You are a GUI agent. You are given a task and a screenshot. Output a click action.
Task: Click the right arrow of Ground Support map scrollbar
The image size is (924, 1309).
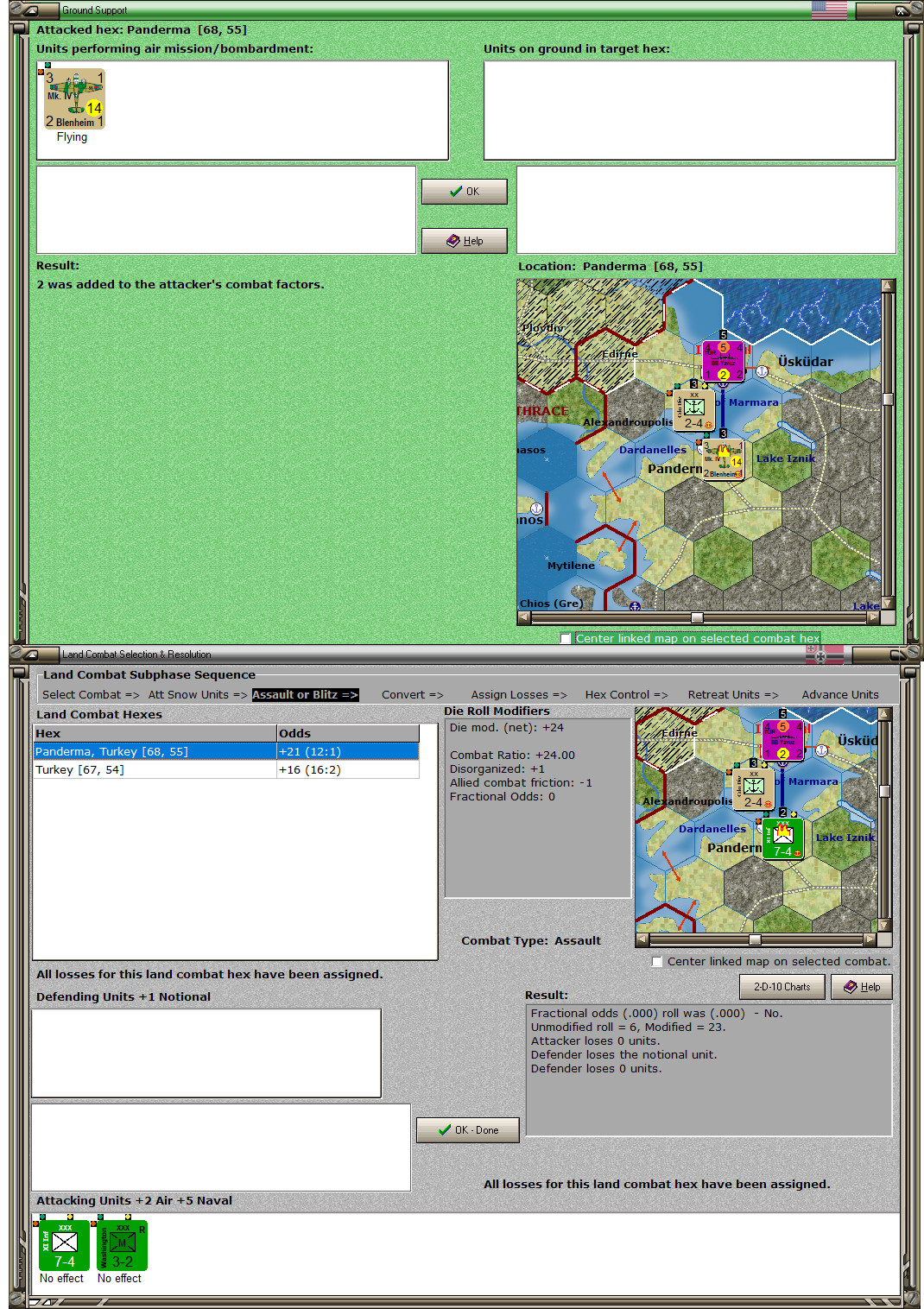[x=873, y=618]
